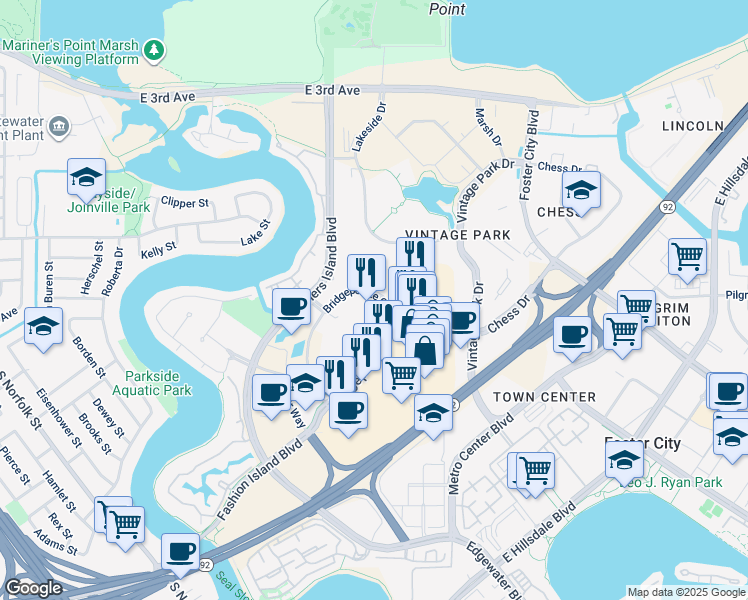Viewport: 748px width, 600px height.
Task: Click the shopping cart marker beside Metro Center Blvd
Action: click(535, 473)
